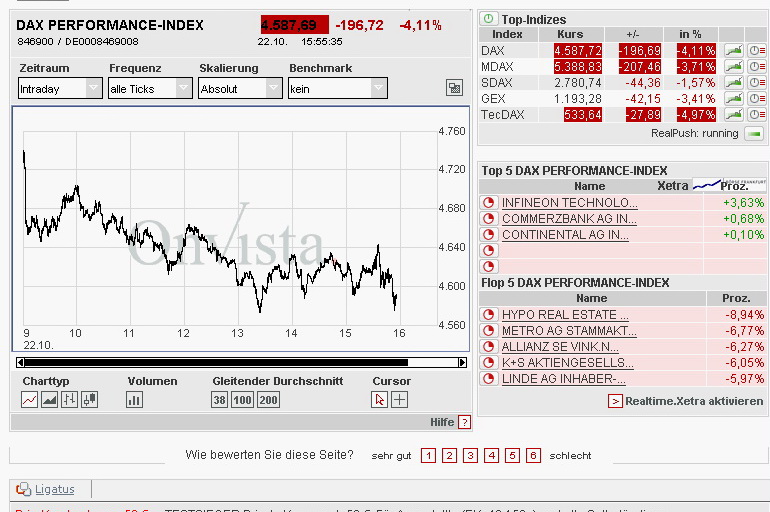The width and height of the screenshot is (770, 512).
Task: Click the chart export icon beside Benchmark
Action: point(454,88)
